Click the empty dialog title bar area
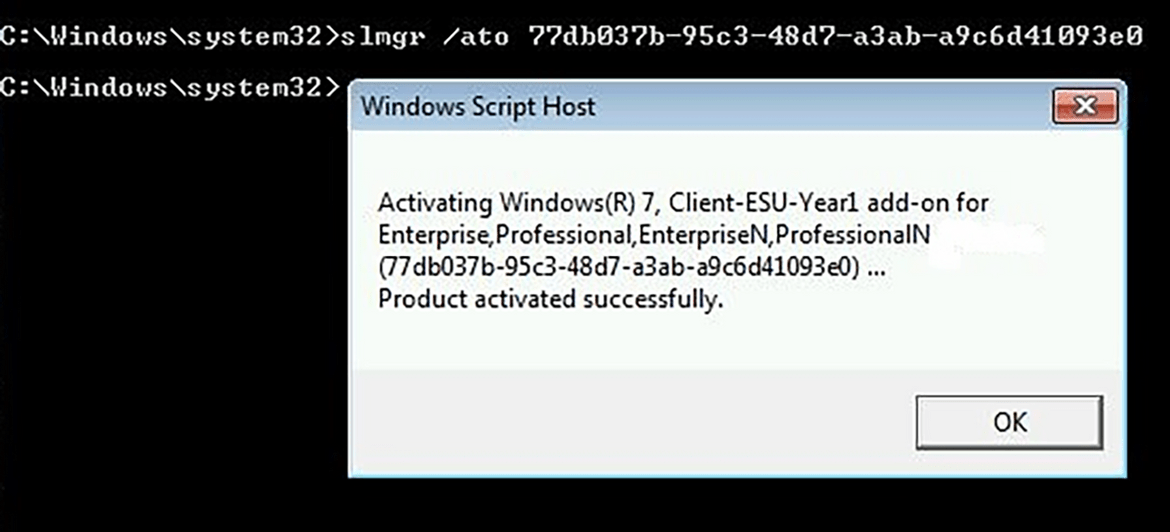Viewport: 1170px width, 532px height. 821,107
